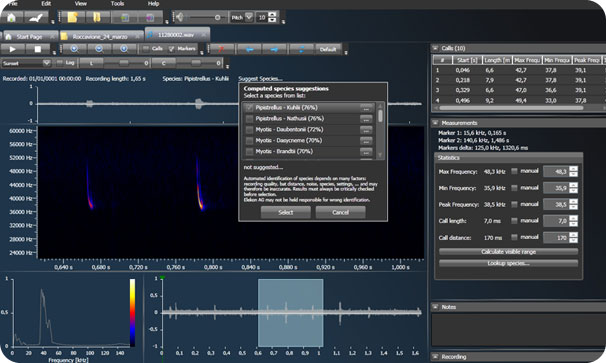Click the overflow arrow after Default button
This screenshot has height=363, width=606.
(x=346, y=53)
